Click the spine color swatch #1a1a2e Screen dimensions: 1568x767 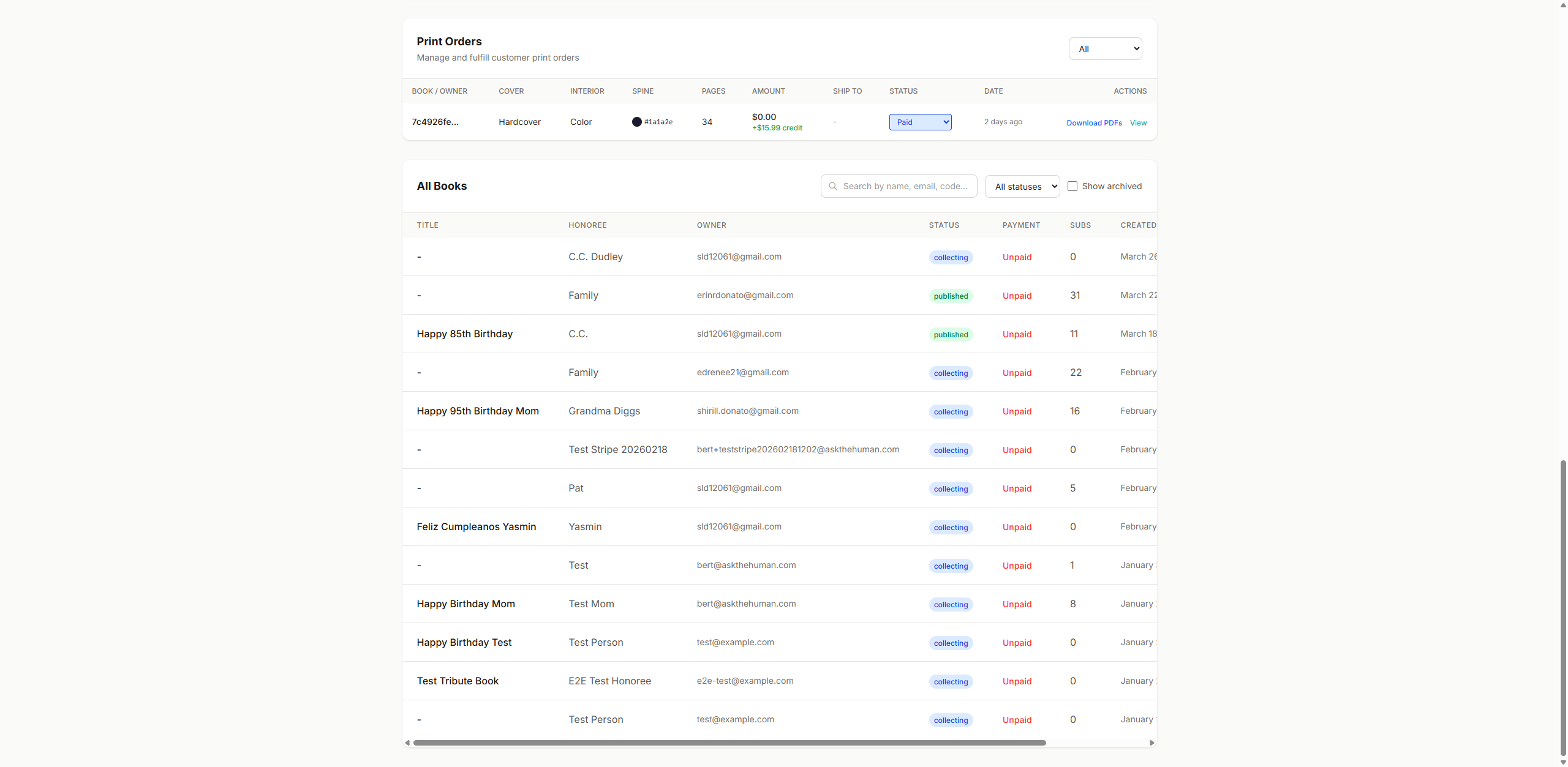[637, 122]
